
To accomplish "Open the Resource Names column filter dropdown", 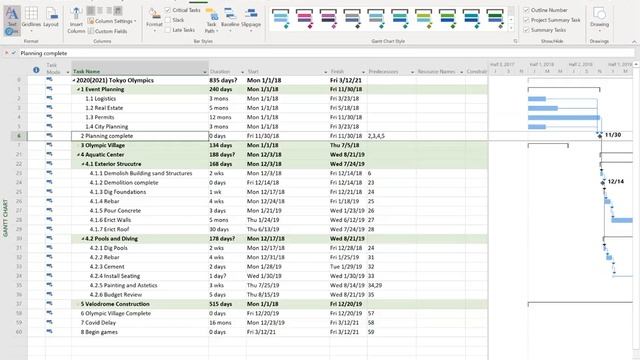I will [461, 72].
